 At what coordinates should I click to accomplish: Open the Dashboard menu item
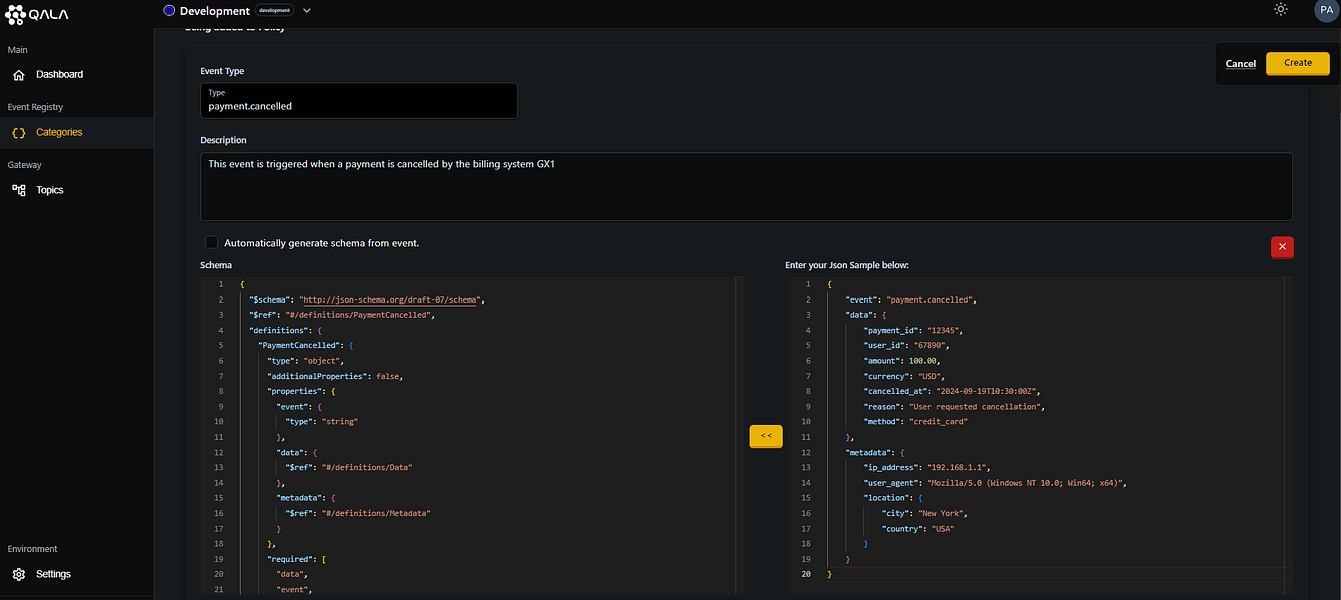pos(59,75)
